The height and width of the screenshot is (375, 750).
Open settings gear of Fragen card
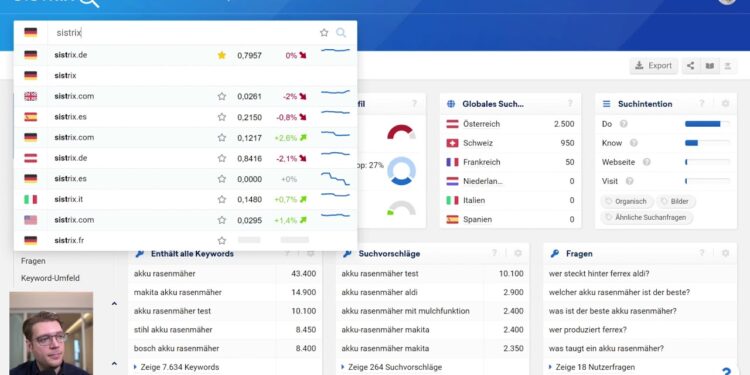click(x=725, y=254)
